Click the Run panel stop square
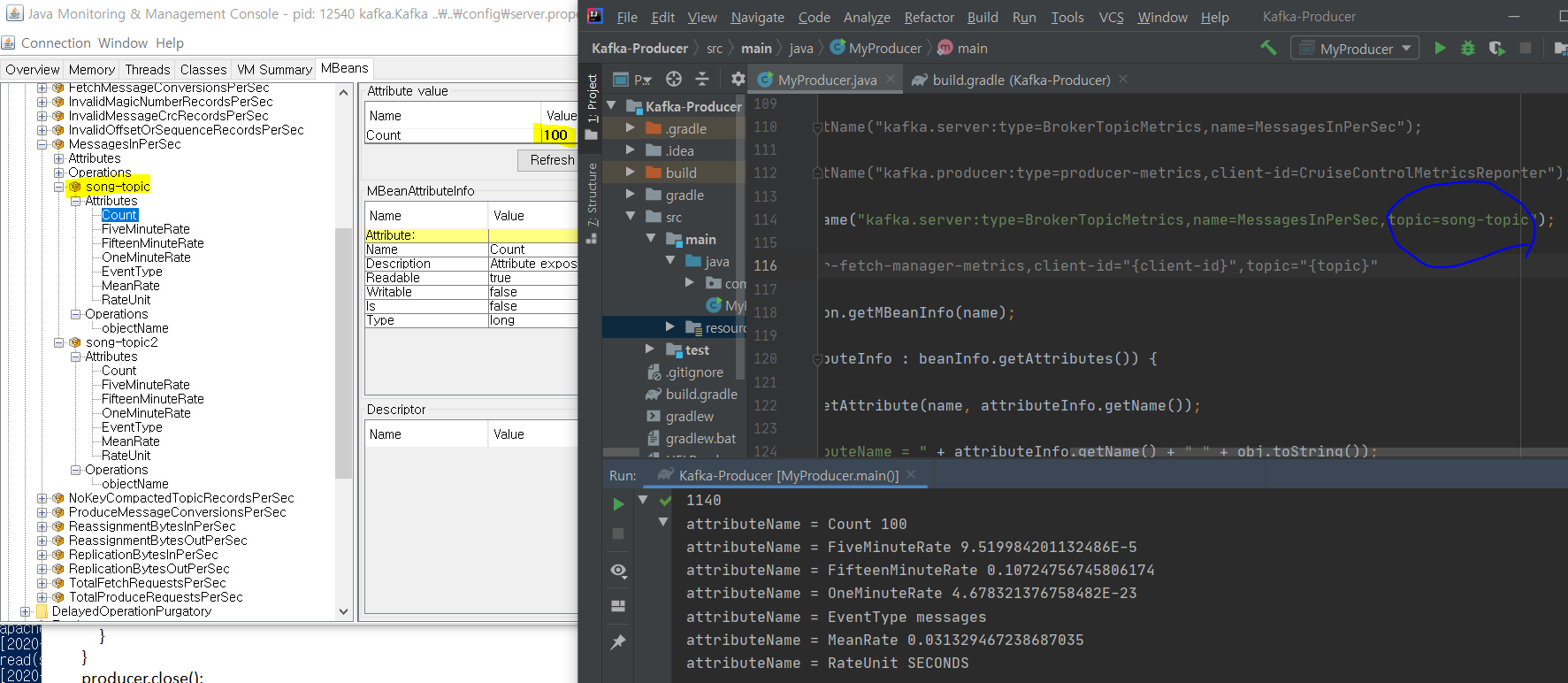 618,533
